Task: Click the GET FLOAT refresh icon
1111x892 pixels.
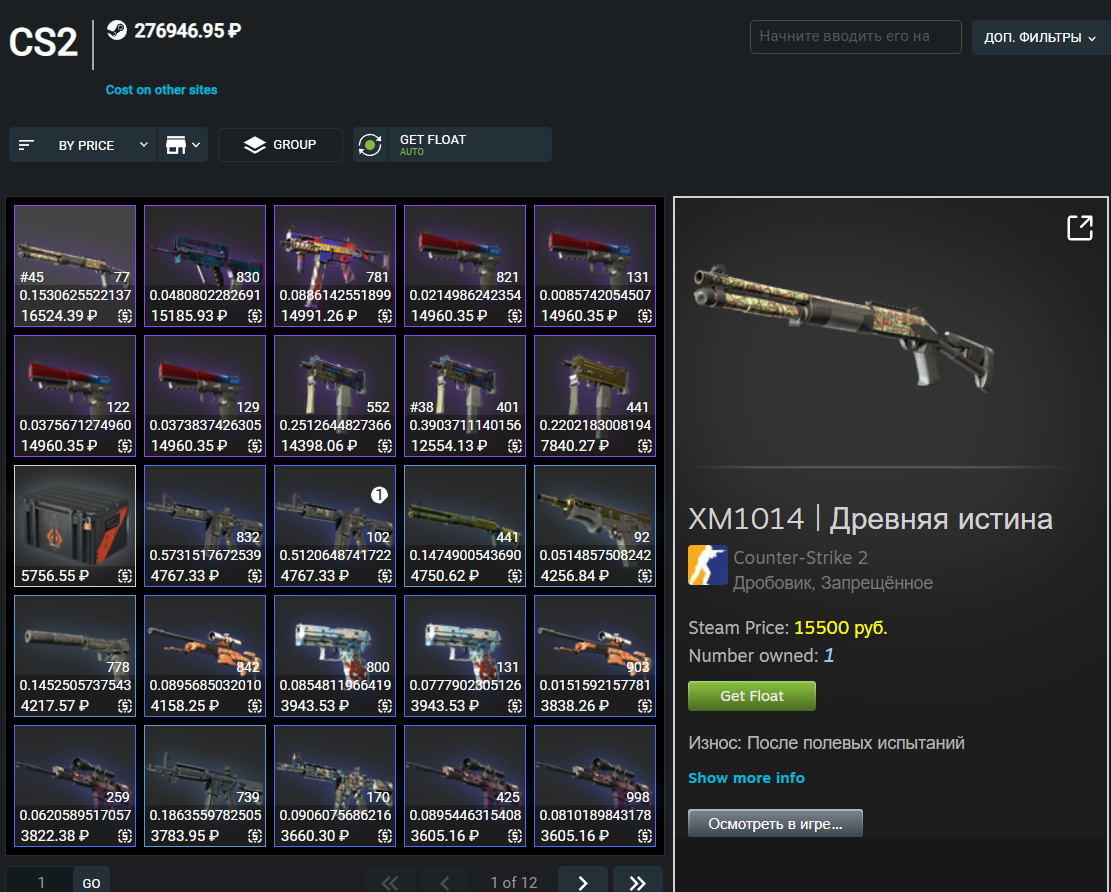Action: tap(370, 145)
